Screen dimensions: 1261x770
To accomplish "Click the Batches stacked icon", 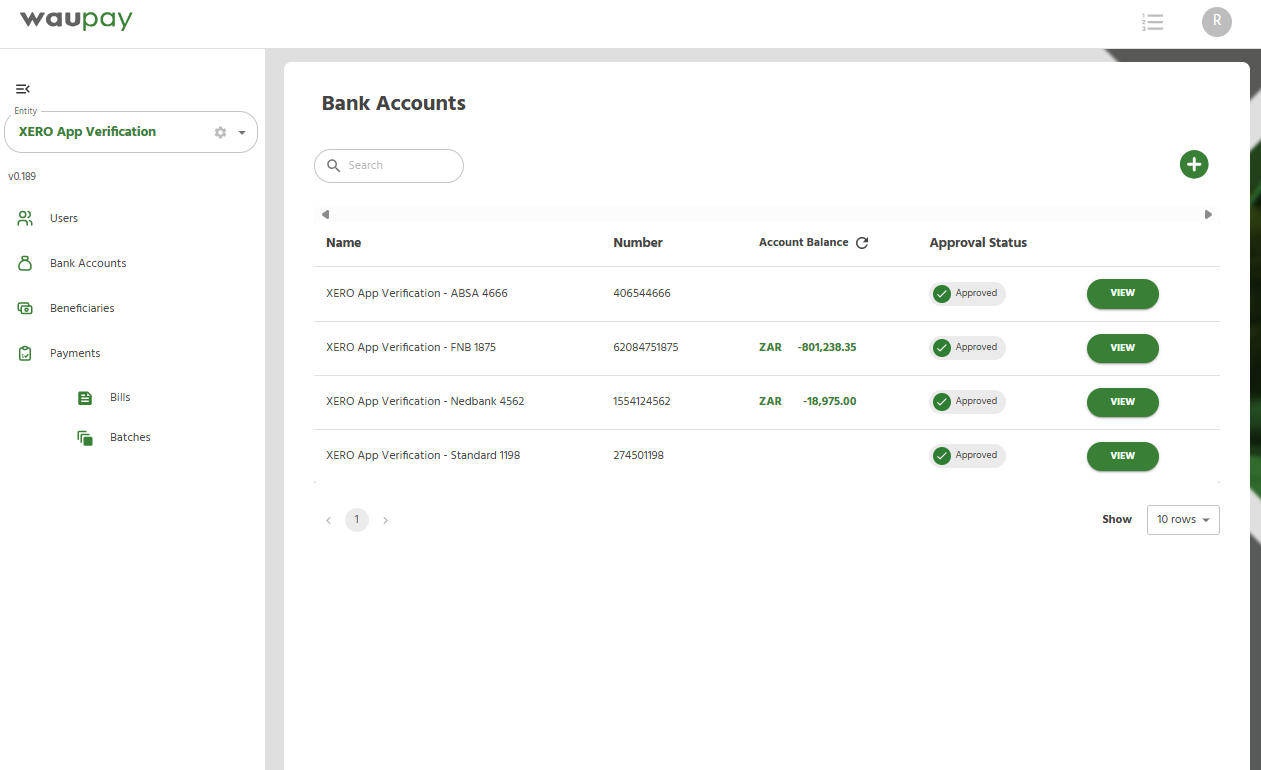I will [85, 438].
